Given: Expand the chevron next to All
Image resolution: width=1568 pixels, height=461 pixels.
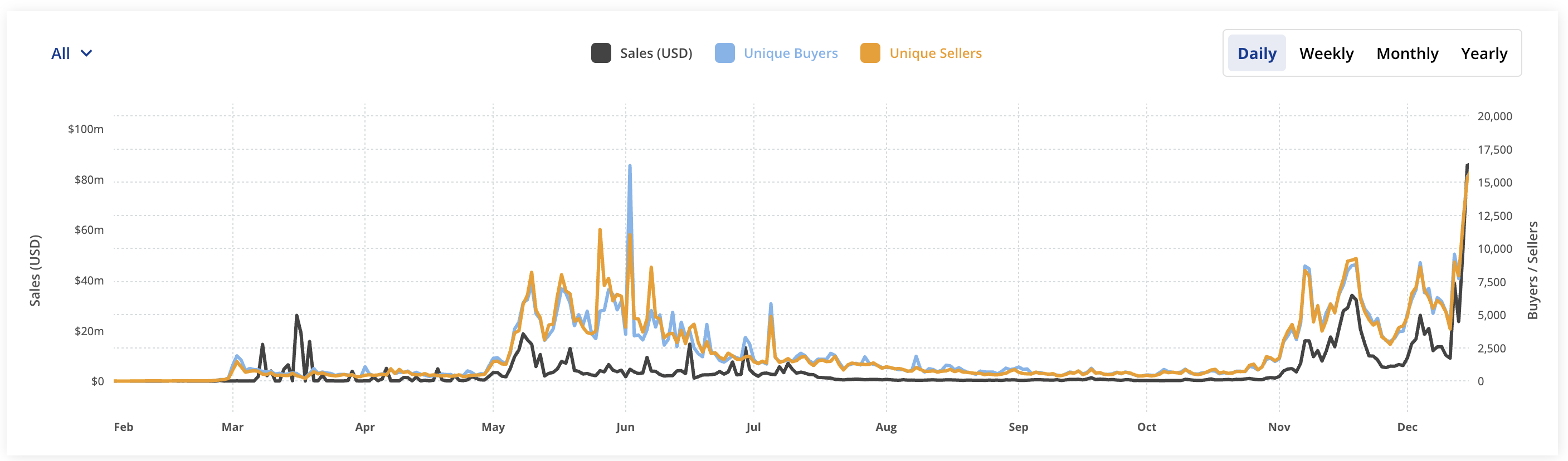Looking at the screenshot, I should pyautogui.click(x=86, y=53).
